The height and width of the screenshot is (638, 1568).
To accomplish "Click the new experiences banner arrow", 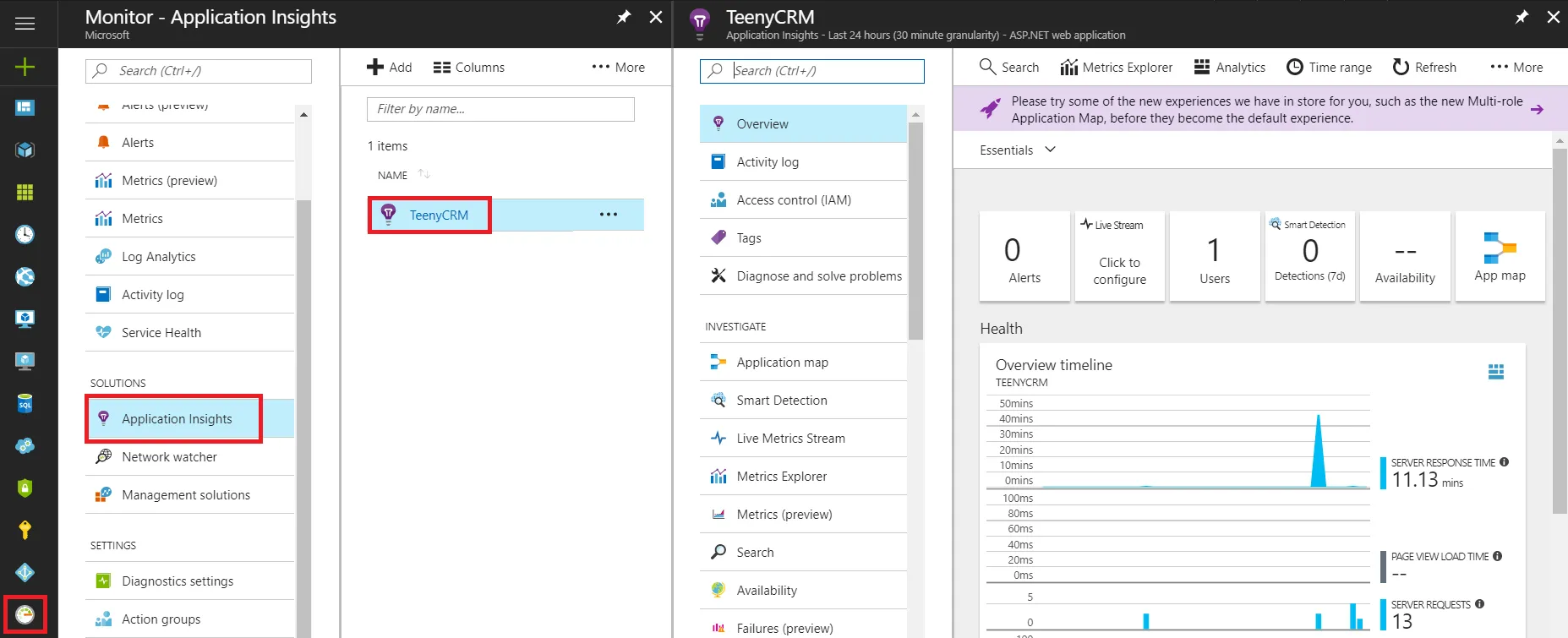I will 1537,110.
